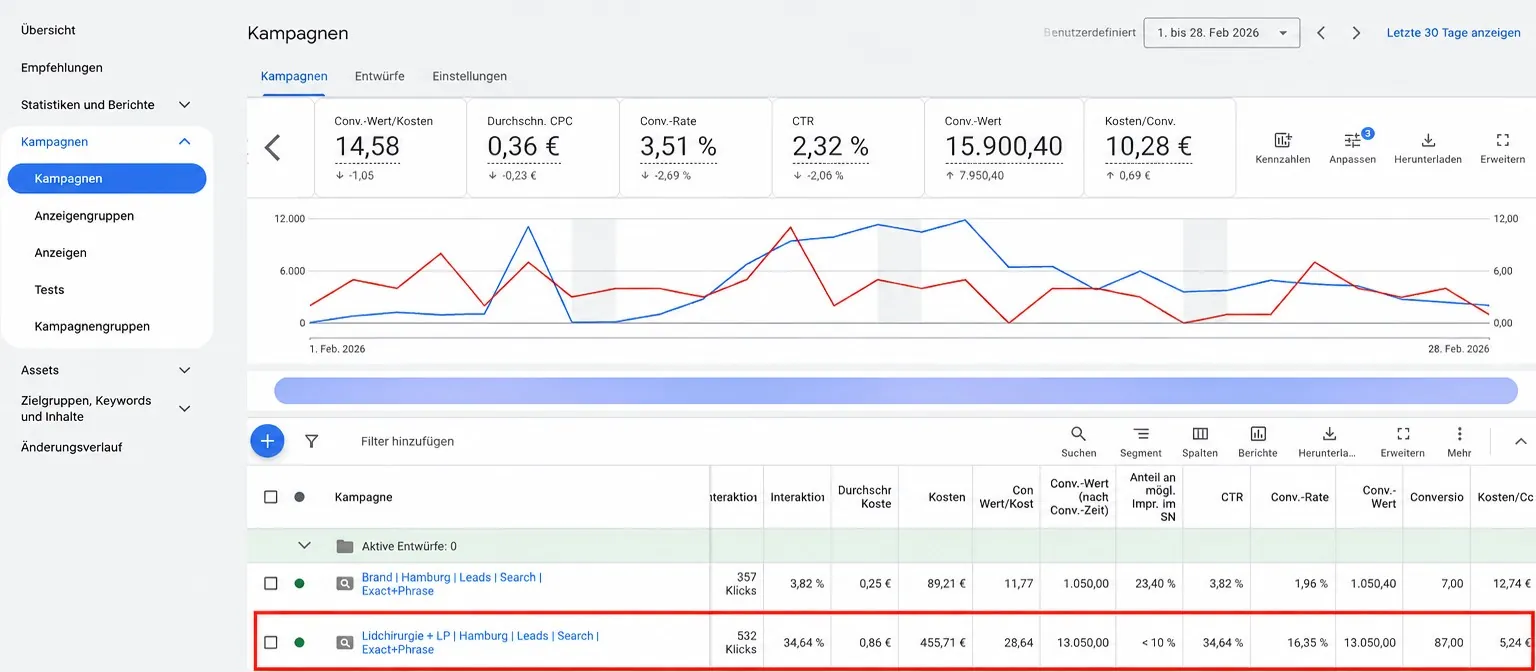This screenshot has width=1536, height=672.
Task: Open Kampagnengruppen in the sidebar
Action: pos(92,327)
